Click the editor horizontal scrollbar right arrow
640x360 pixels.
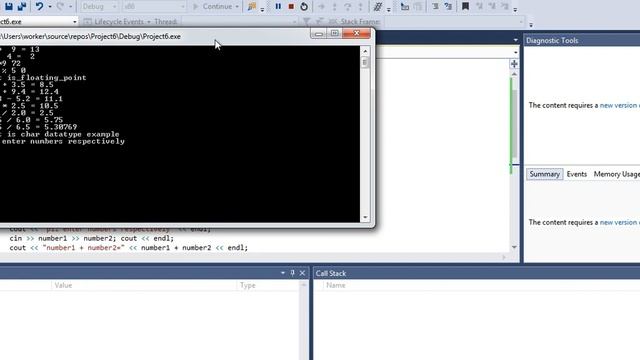[x=504, y=257]
